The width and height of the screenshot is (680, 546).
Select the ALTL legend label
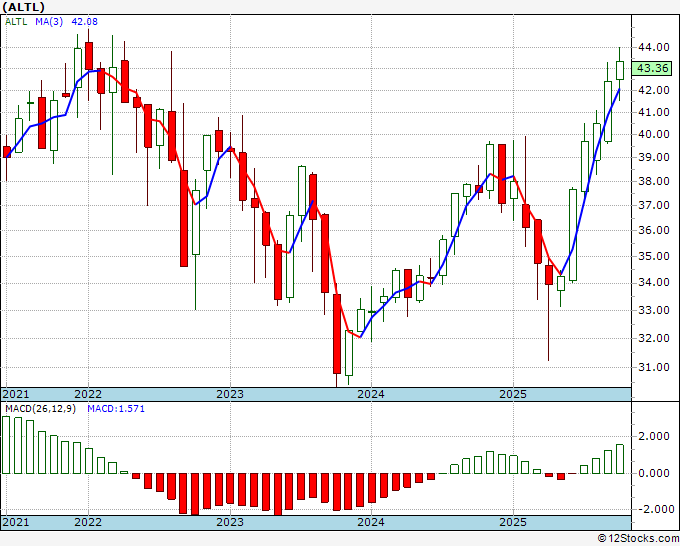click(x=16, y=22)
